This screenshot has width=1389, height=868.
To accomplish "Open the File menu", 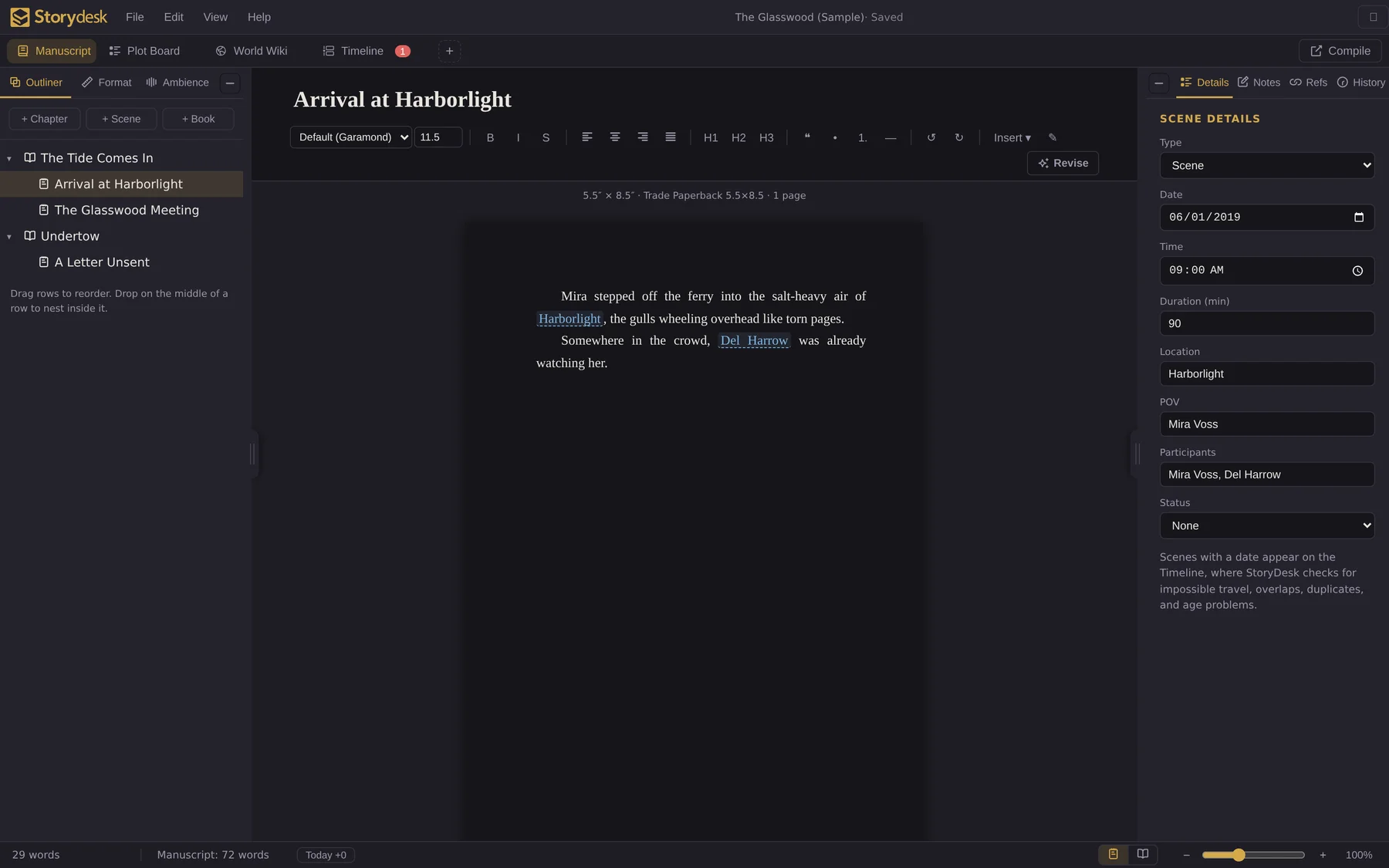I will pos(134,17).
